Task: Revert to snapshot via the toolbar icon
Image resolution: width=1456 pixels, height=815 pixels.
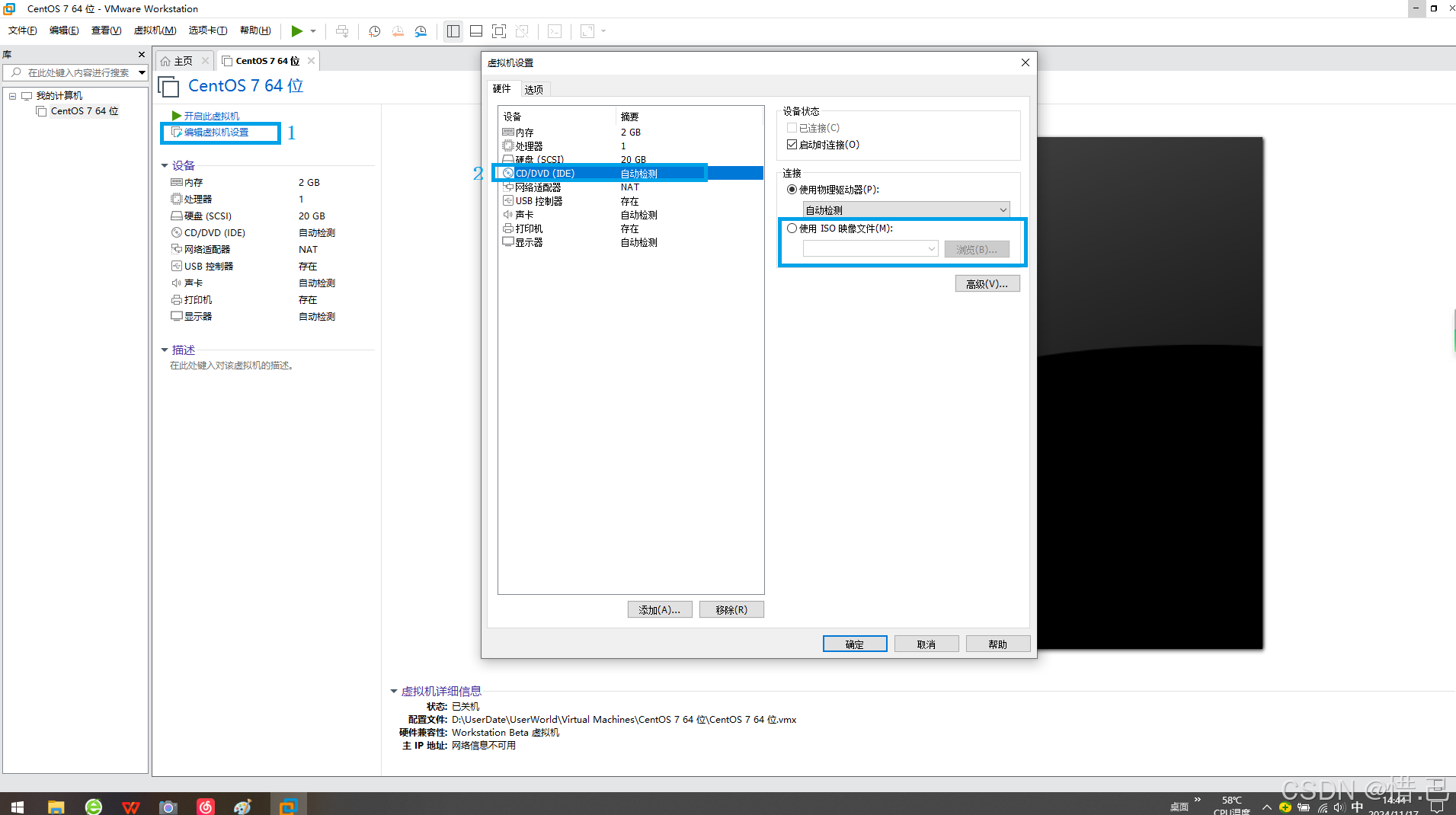Action: pyautogui.click(x=398, y=31)
